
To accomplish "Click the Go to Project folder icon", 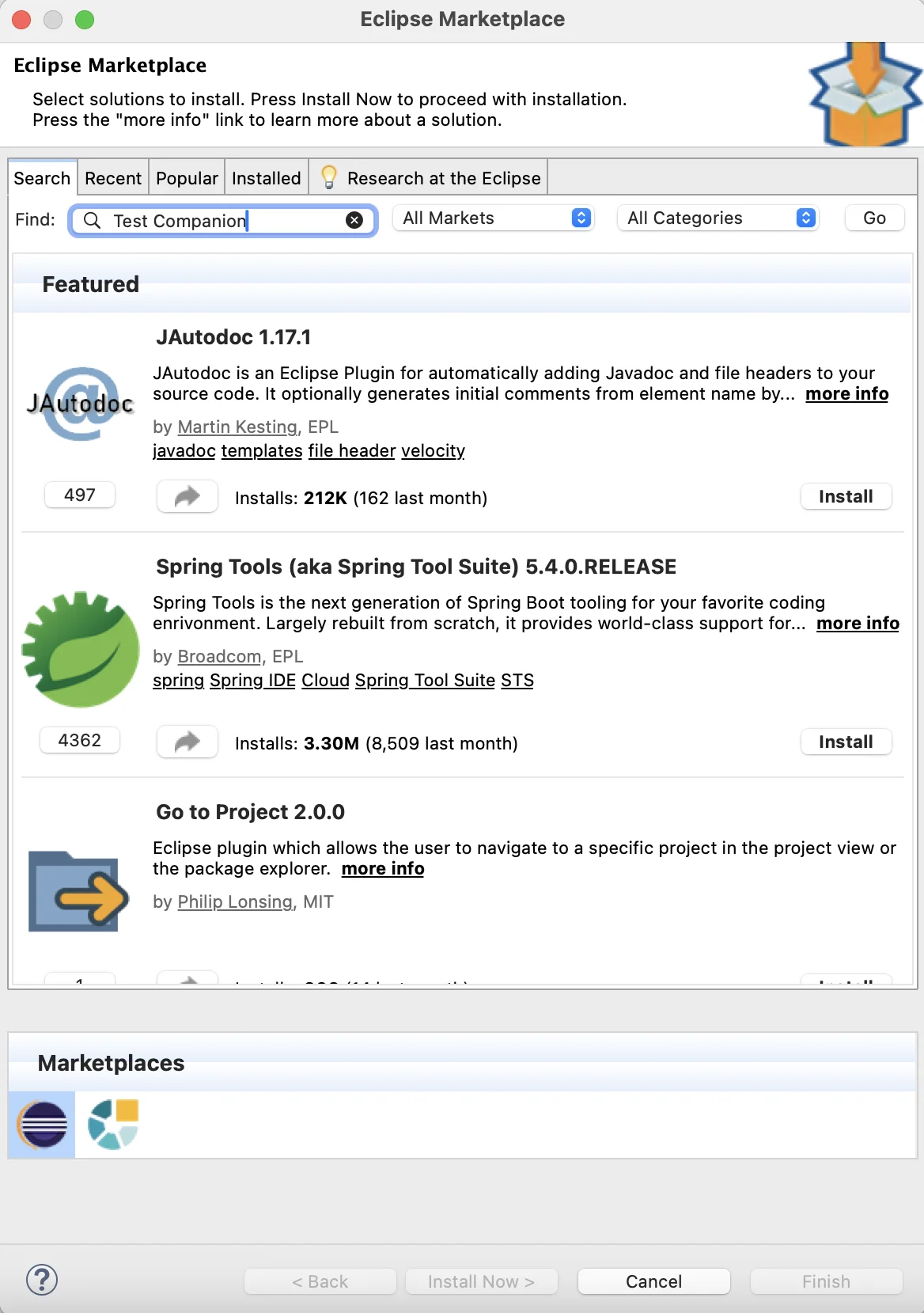I will [x=78, y=890].
